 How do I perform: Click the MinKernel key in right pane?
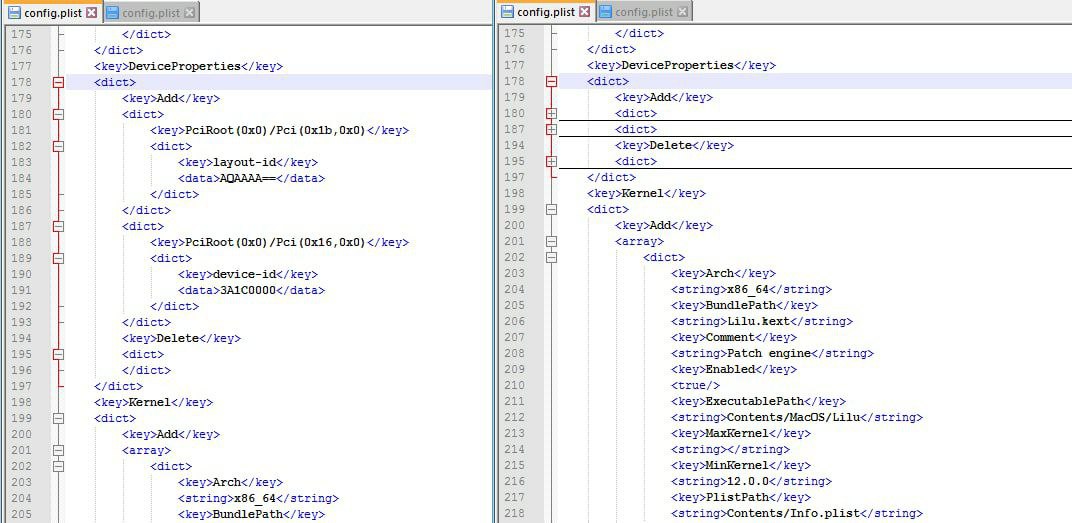coord(737,466)
